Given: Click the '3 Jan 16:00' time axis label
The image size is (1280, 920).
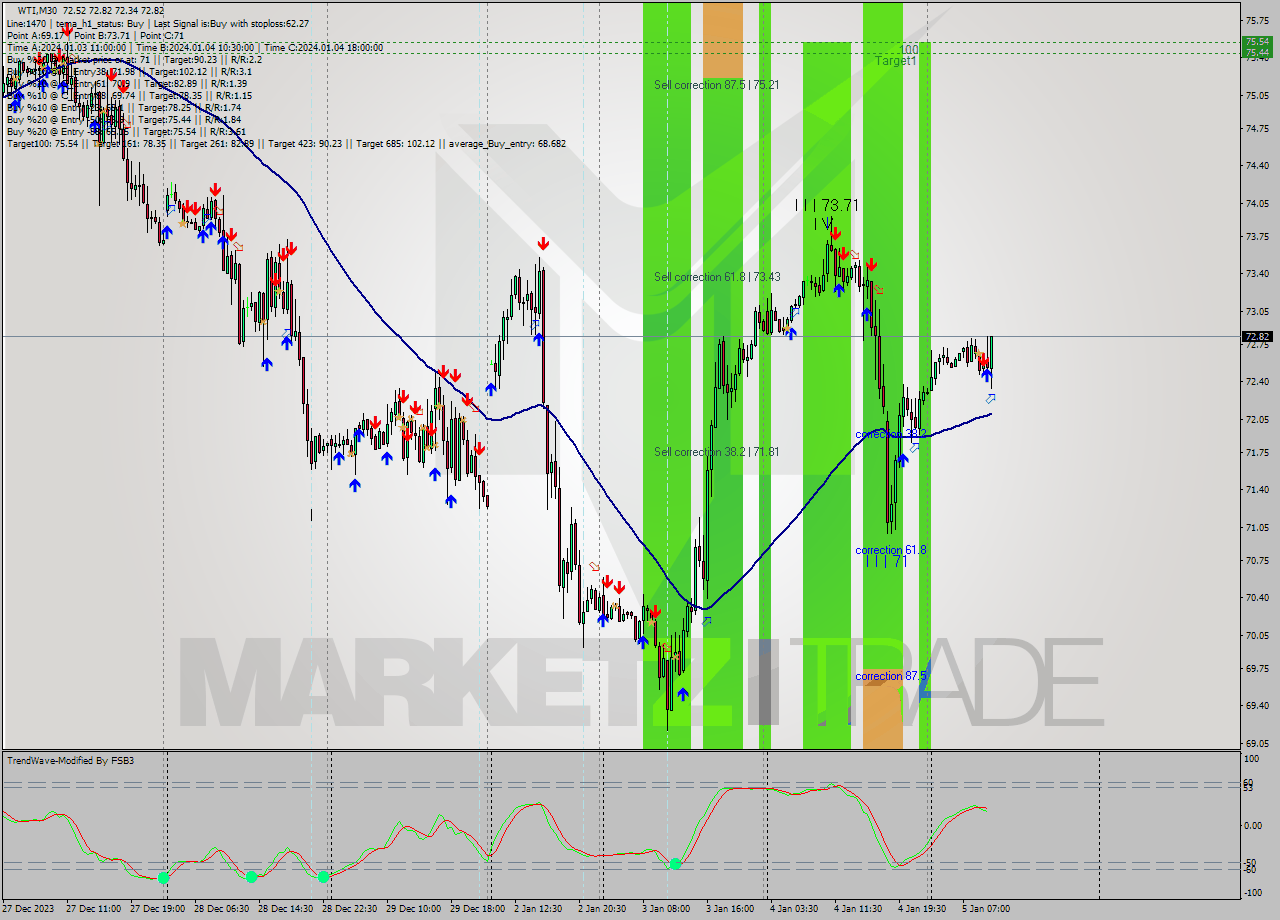Looking at the screenshot, I should pos(729,909).
